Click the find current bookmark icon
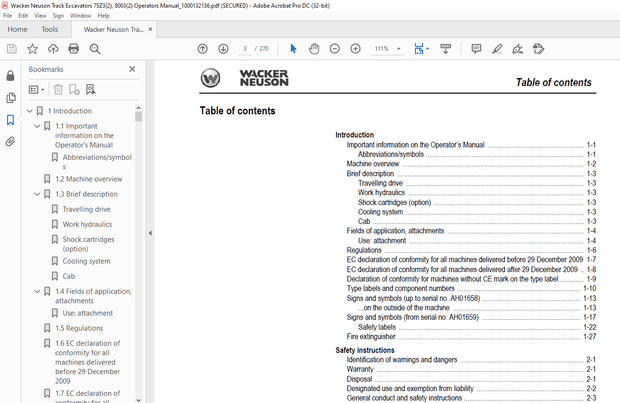The image size is (620, 403). tap(91, 89)
